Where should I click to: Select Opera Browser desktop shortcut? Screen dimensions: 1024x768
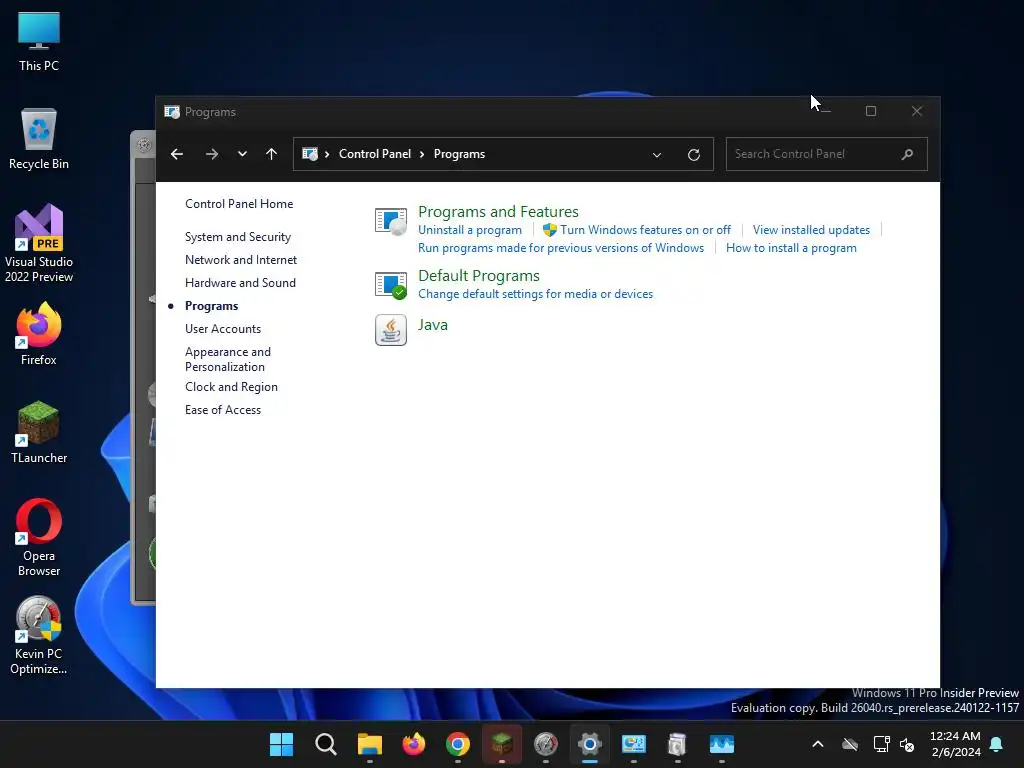coord(39,537)
